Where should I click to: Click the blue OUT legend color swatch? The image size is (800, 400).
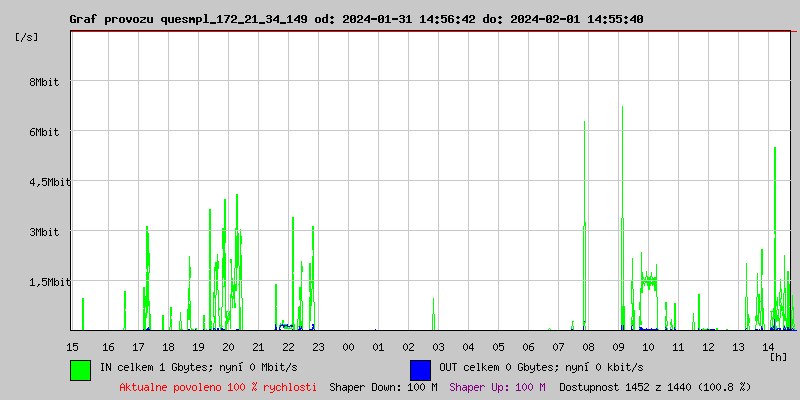420,369
